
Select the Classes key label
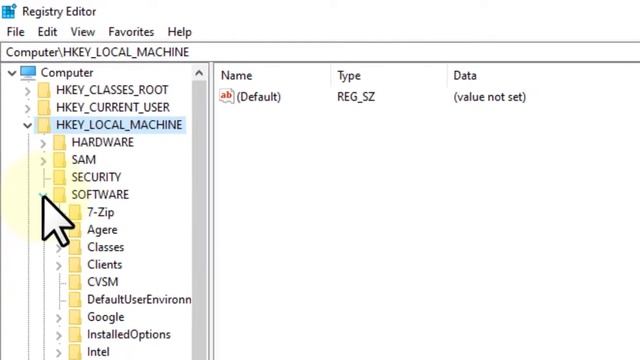pos(105,247)
